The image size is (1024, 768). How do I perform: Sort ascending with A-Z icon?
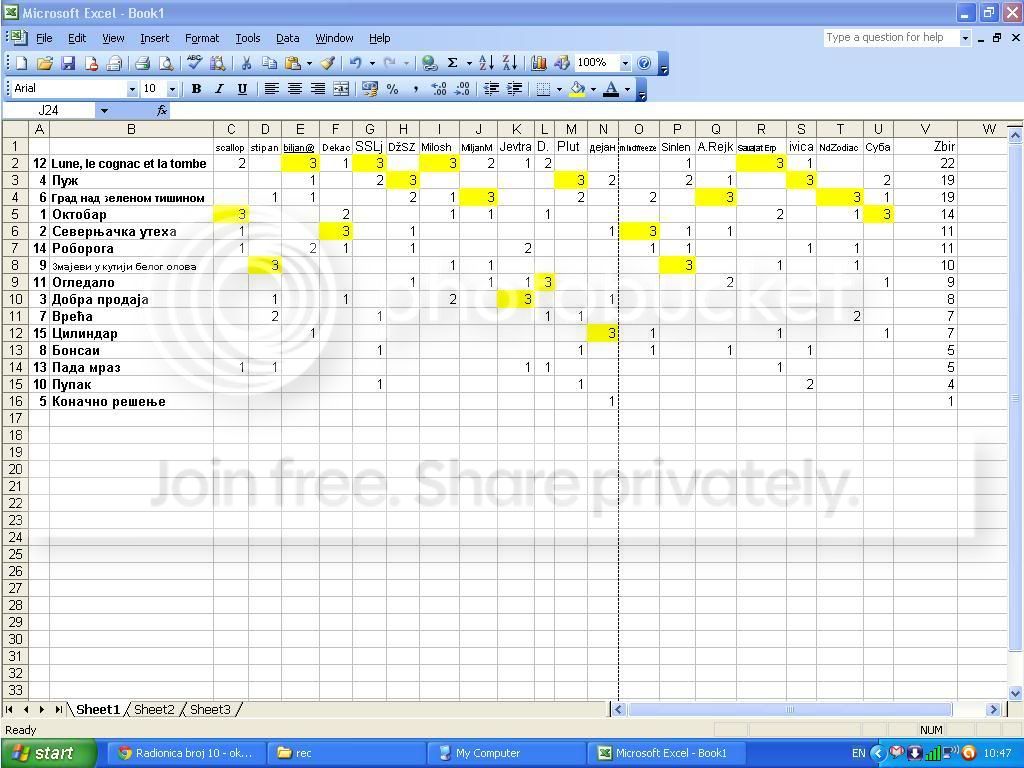pyautogui.click(x=486, y=63)
